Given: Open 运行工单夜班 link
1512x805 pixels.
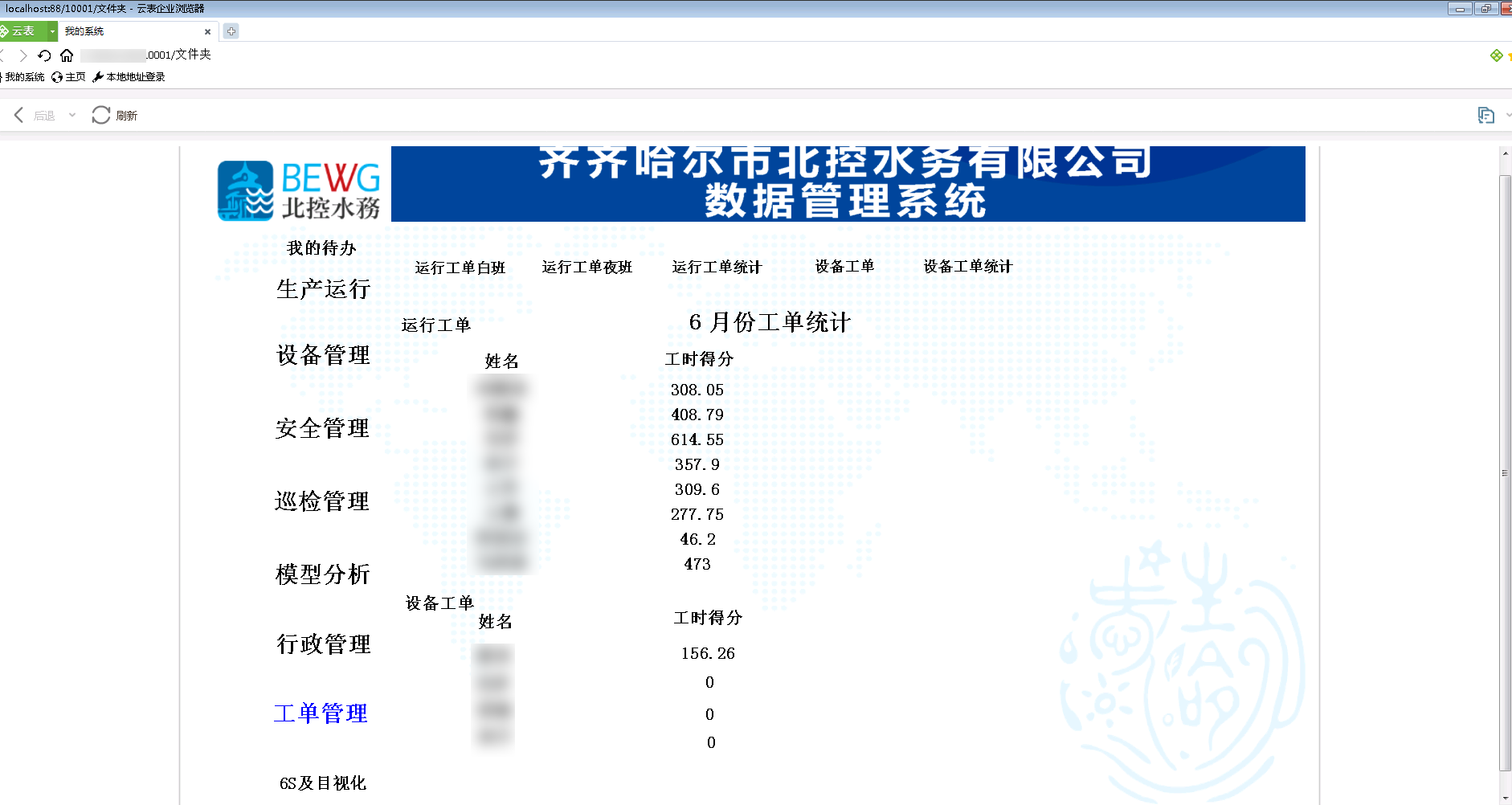Looking at the screenshot, I should coord(587,267).
